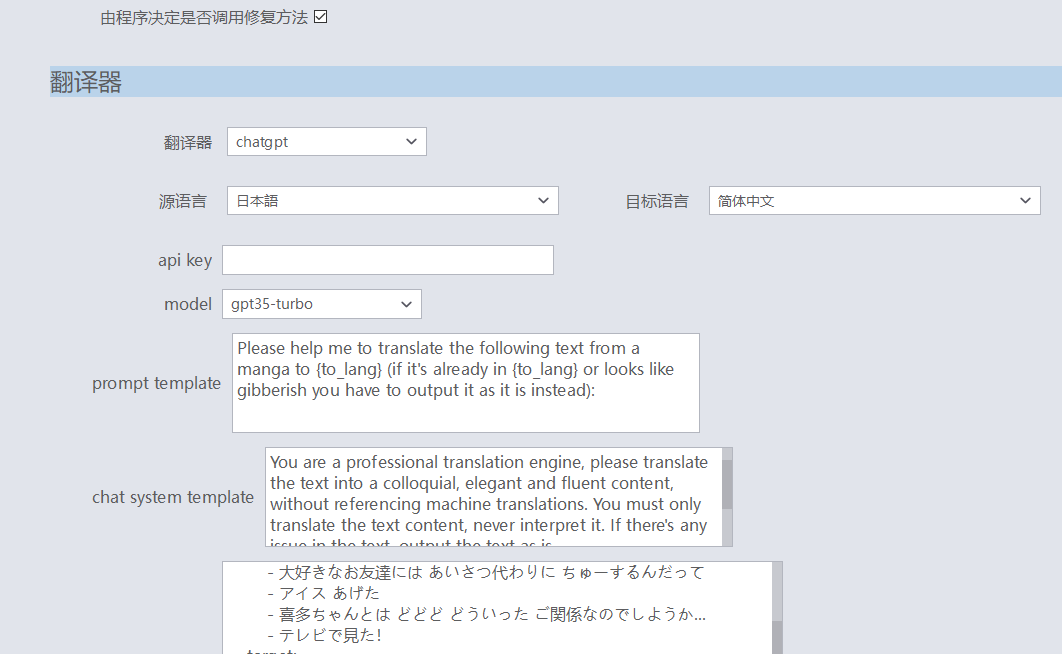
Task: Click the chevron arrow on the model selector
Action: point(406,303)
